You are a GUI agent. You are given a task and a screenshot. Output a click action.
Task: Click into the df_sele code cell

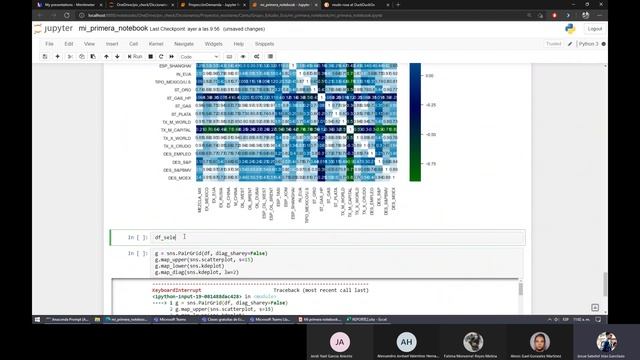pyautogui.click(x=338, y=237)
